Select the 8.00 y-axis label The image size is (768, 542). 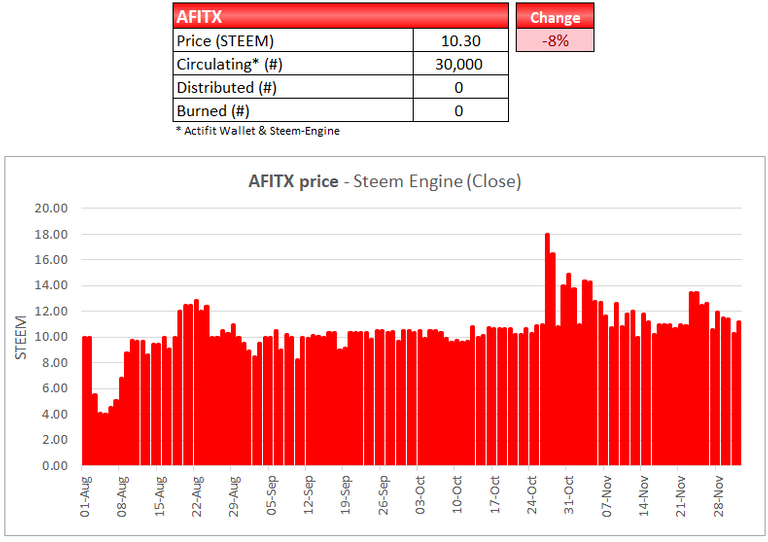point(54,363)
